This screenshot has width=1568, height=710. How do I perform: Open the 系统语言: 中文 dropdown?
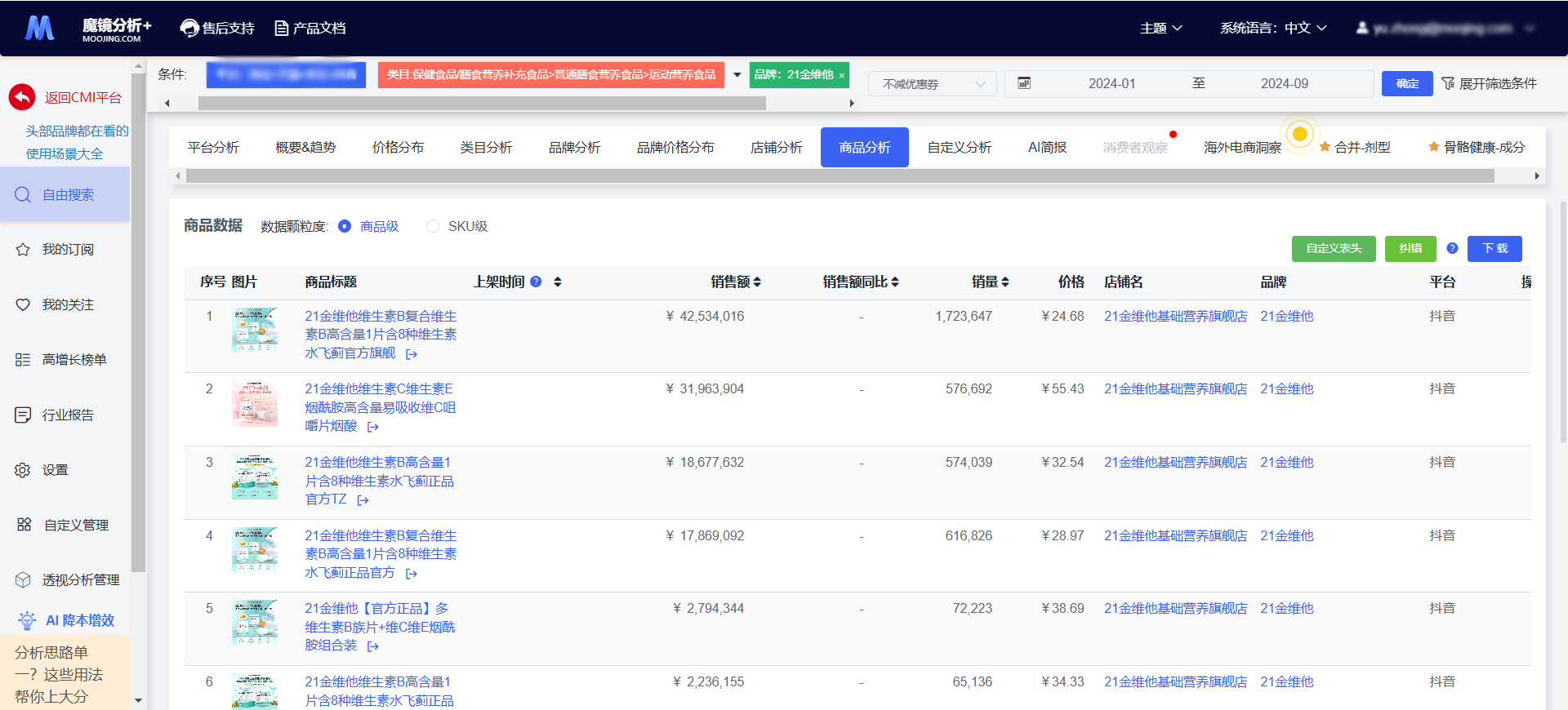coord(1273,28)
